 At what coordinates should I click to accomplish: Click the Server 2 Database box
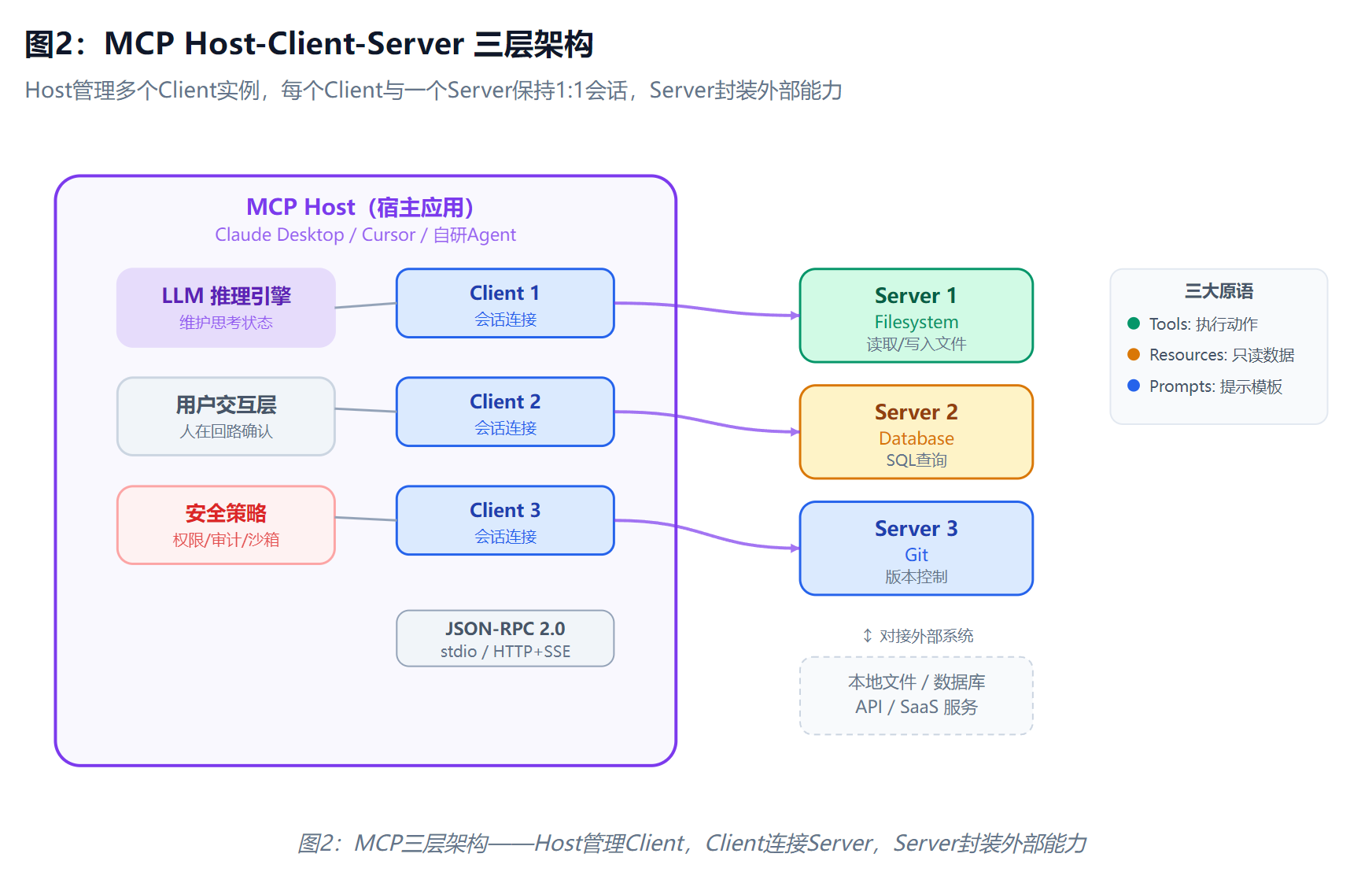coord(917,432)
